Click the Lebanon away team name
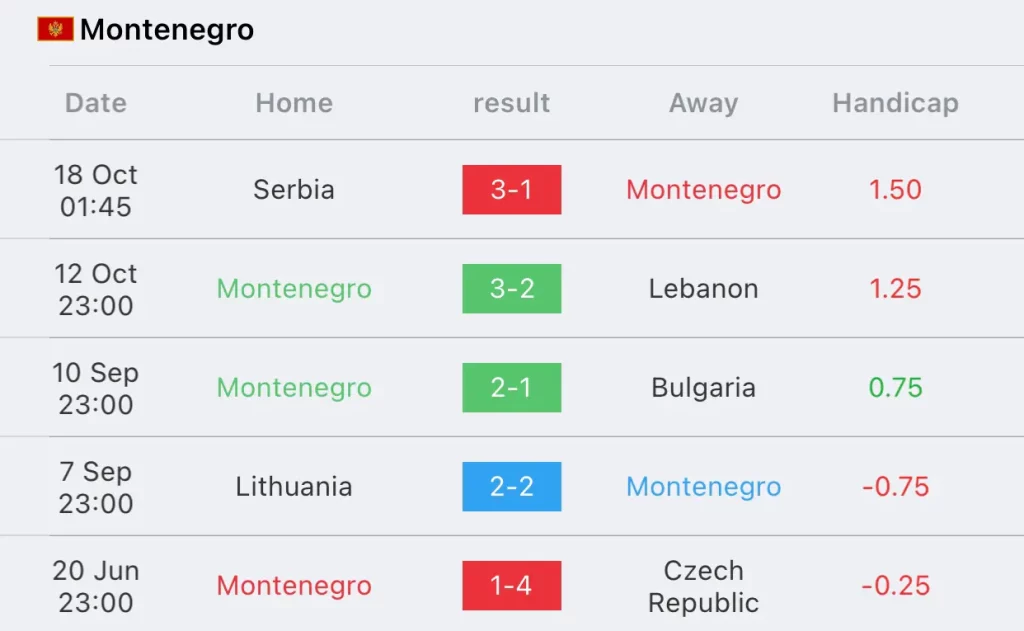The width and height of the screenshot is (1024, 631). (x=703, y=289)
